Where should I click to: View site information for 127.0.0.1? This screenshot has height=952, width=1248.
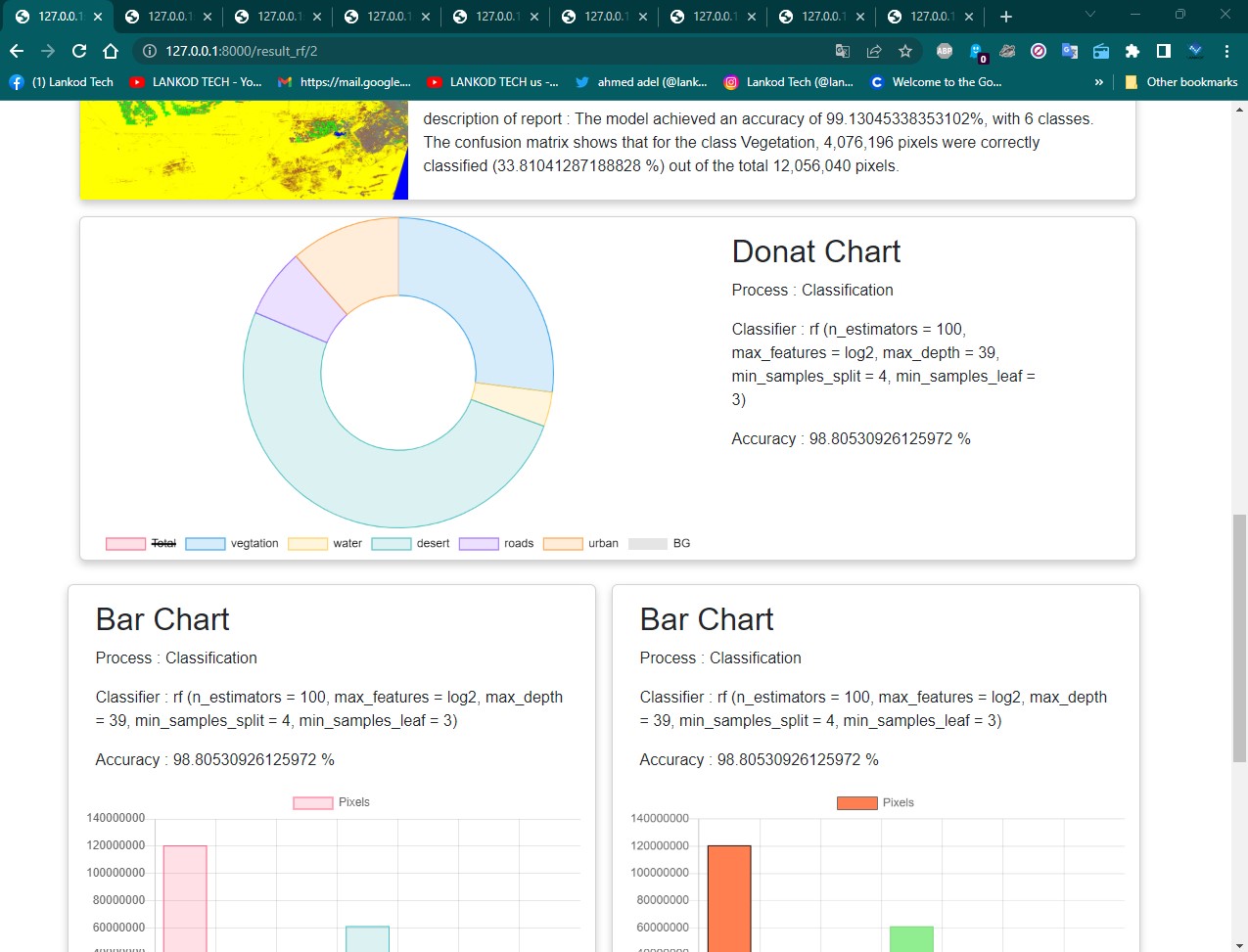(x=150, y=51)
